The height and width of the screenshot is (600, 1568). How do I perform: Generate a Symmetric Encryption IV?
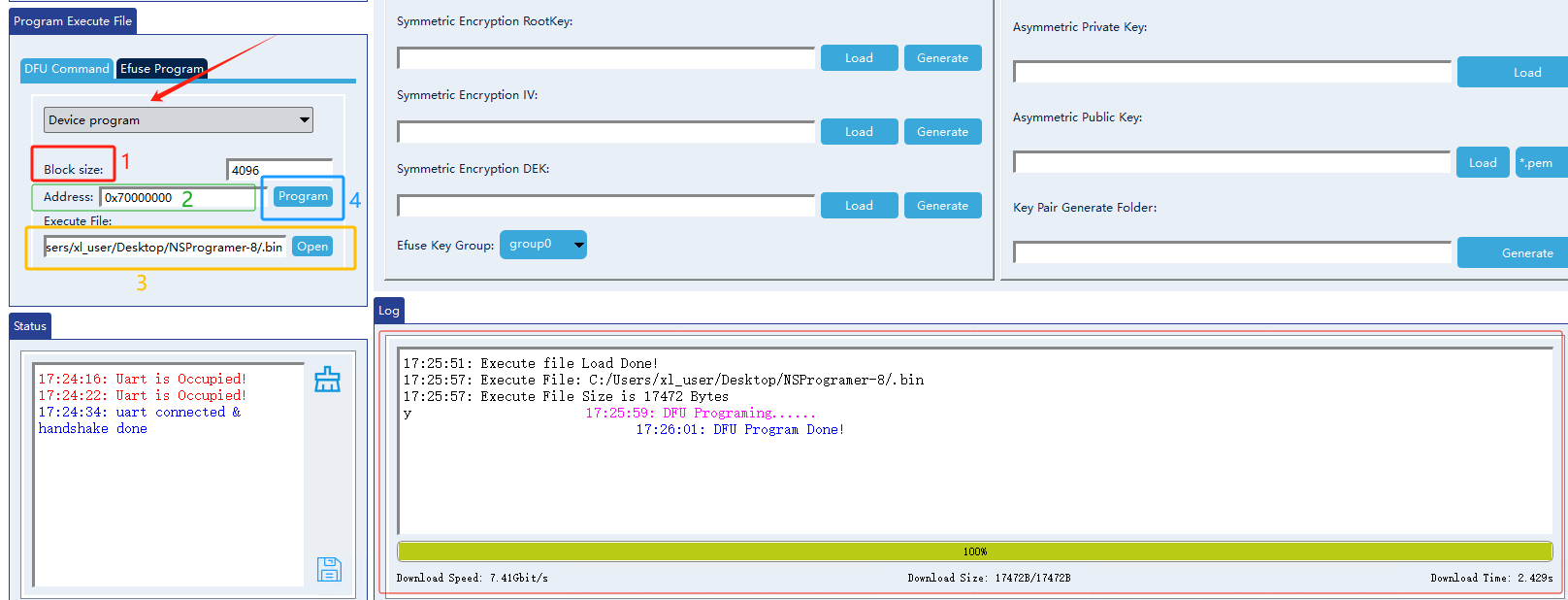(942, 132)
